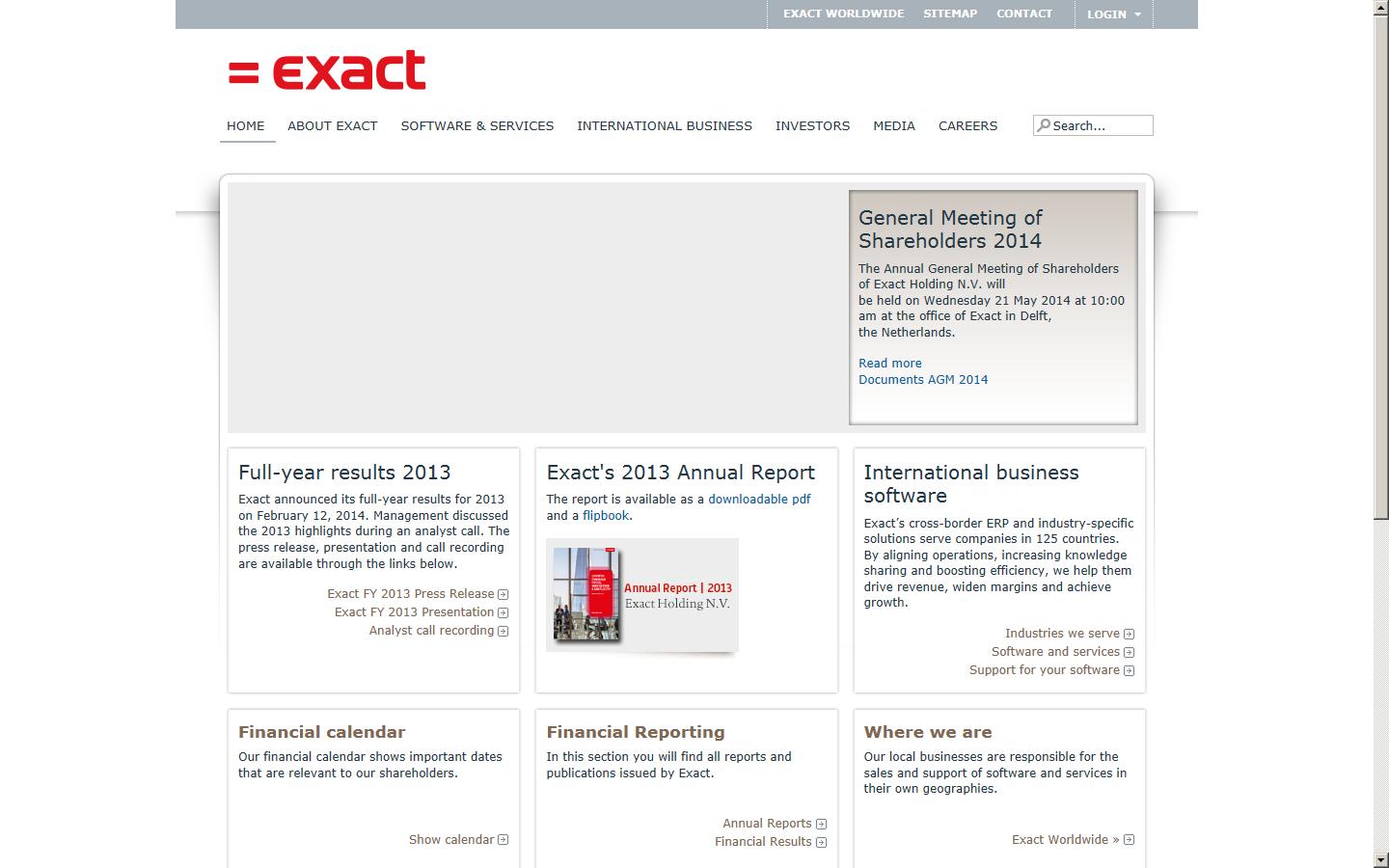The image size is (1389, 868).
Task: Open the INVESTORS menu
Action: (x=812, y=125)
